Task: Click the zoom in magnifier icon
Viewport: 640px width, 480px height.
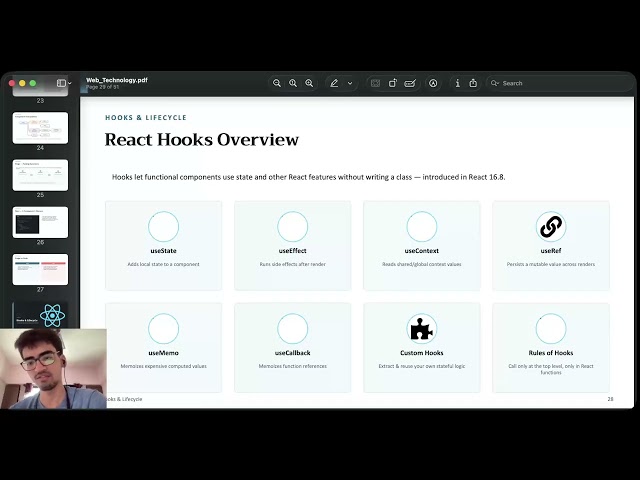Action: pyautogui.click(x=309, y=83)
